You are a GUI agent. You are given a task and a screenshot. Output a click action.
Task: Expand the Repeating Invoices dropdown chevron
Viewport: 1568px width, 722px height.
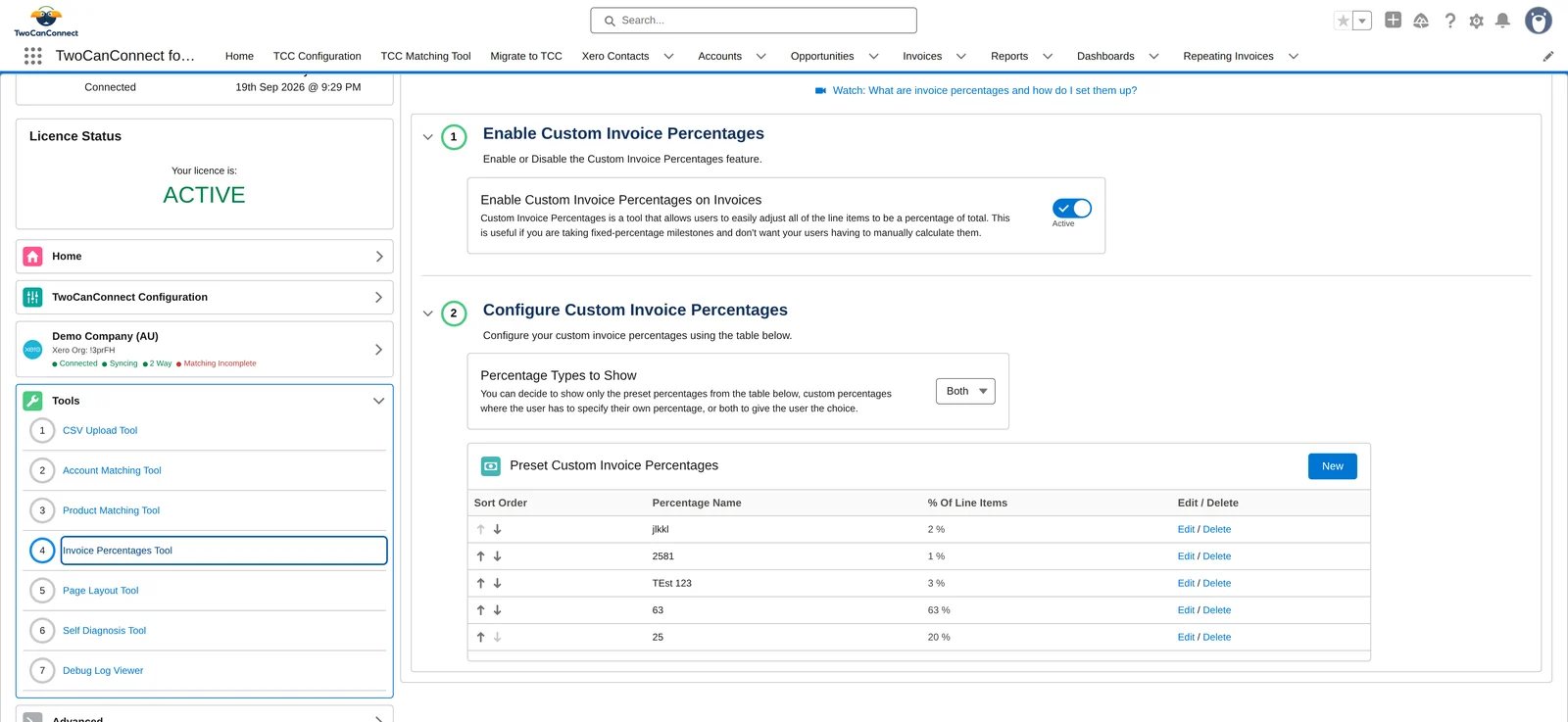tap(1294, 56)
